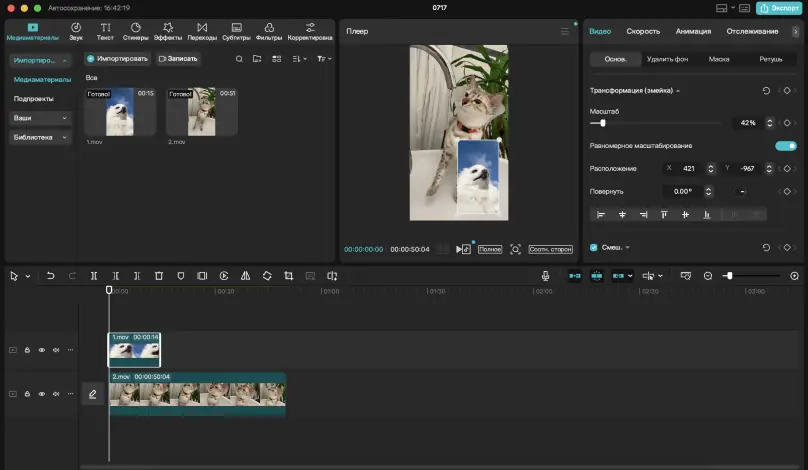
Task: Open the Субтитры tab
Action: pyautogui.click(x=237, y=31)
